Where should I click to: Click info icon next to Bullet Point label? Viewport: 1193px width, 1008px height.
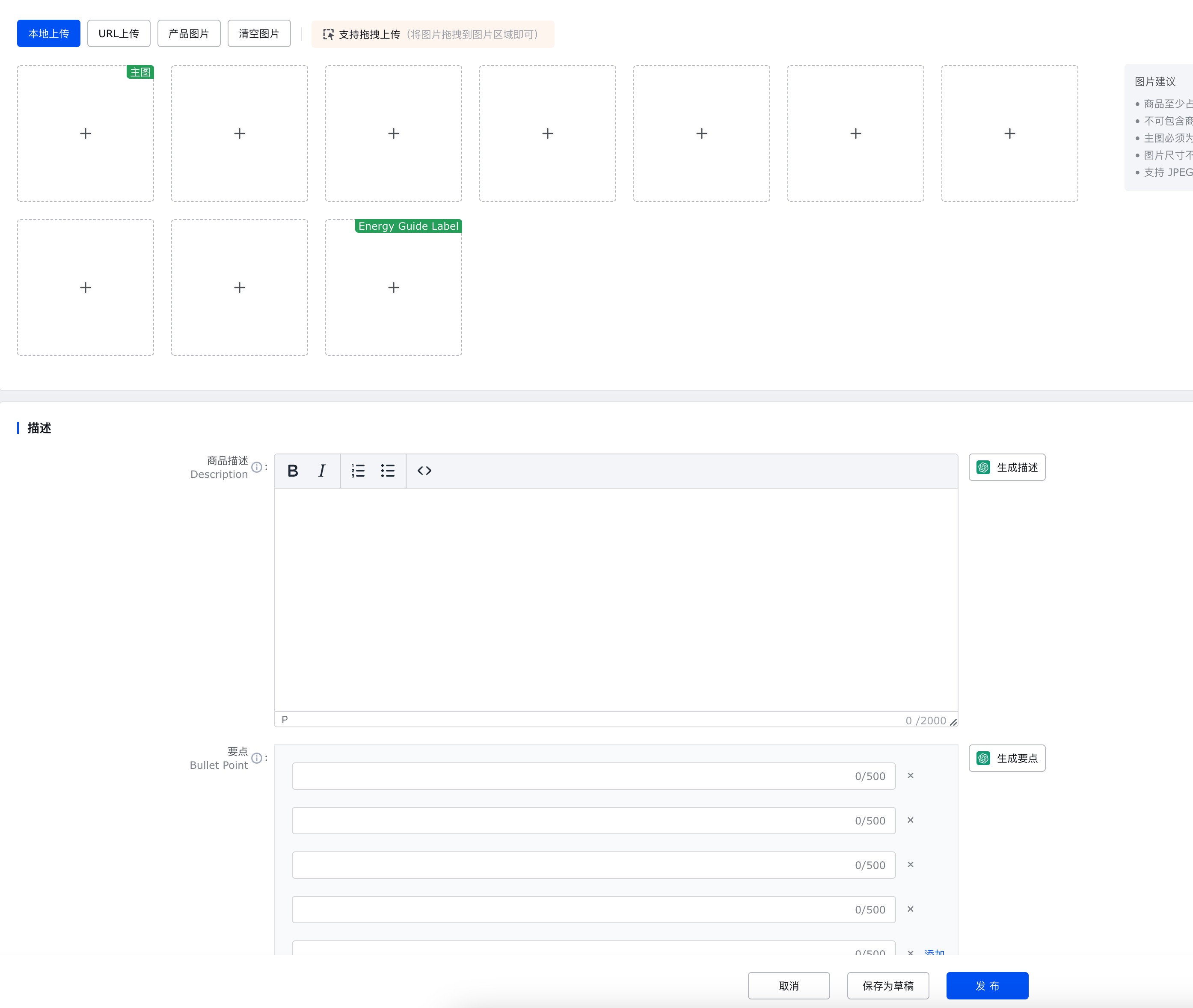[257, 758]
